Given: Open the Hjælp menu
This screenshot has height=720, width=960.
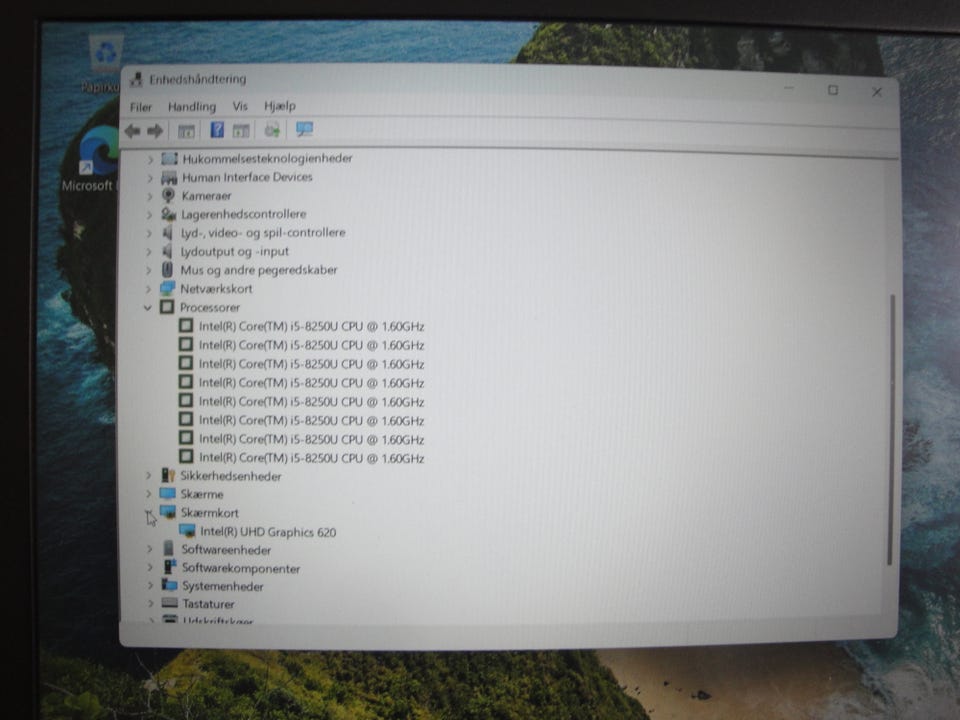Looking at the screenshot, I should coord(280,106).
